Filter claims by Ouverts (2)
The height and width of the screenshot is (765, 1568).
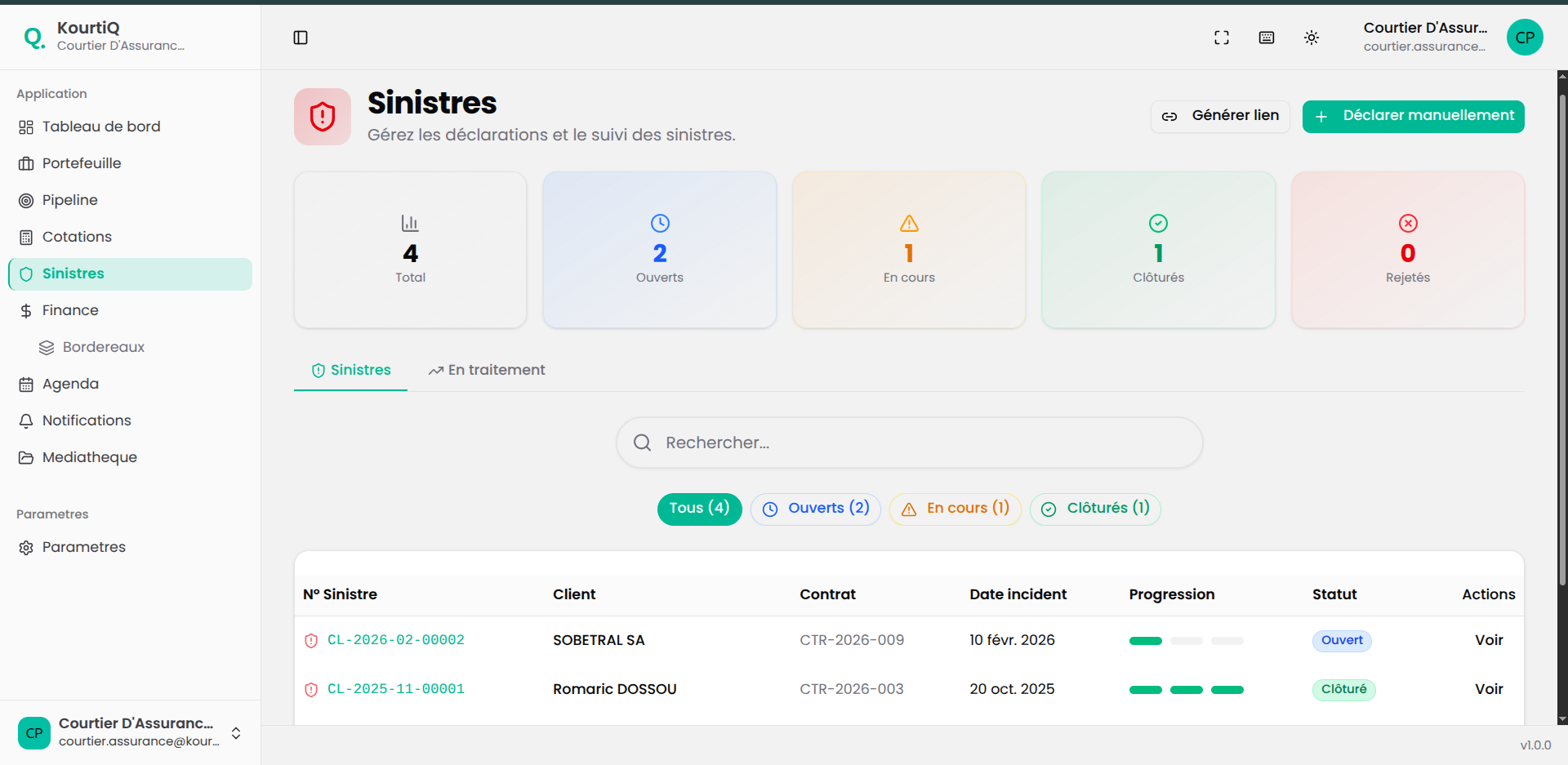click(x=815, y=509)
